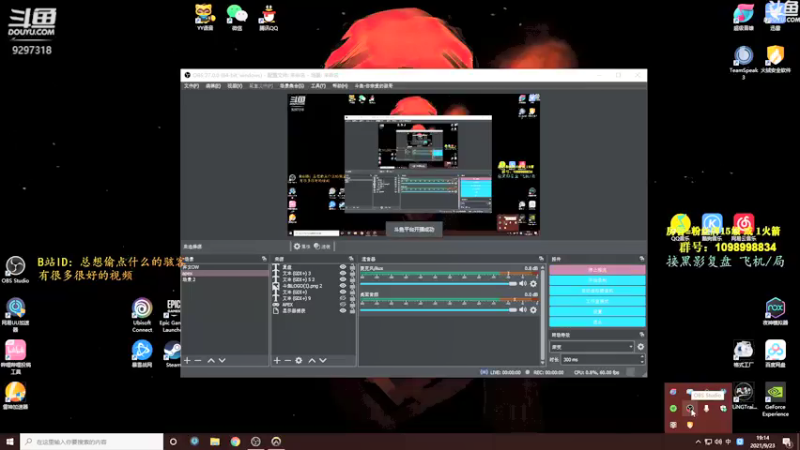Open Tencent QQ desktop shortcut
Viewport: 800px width, 450px height.
pos(268,18)
